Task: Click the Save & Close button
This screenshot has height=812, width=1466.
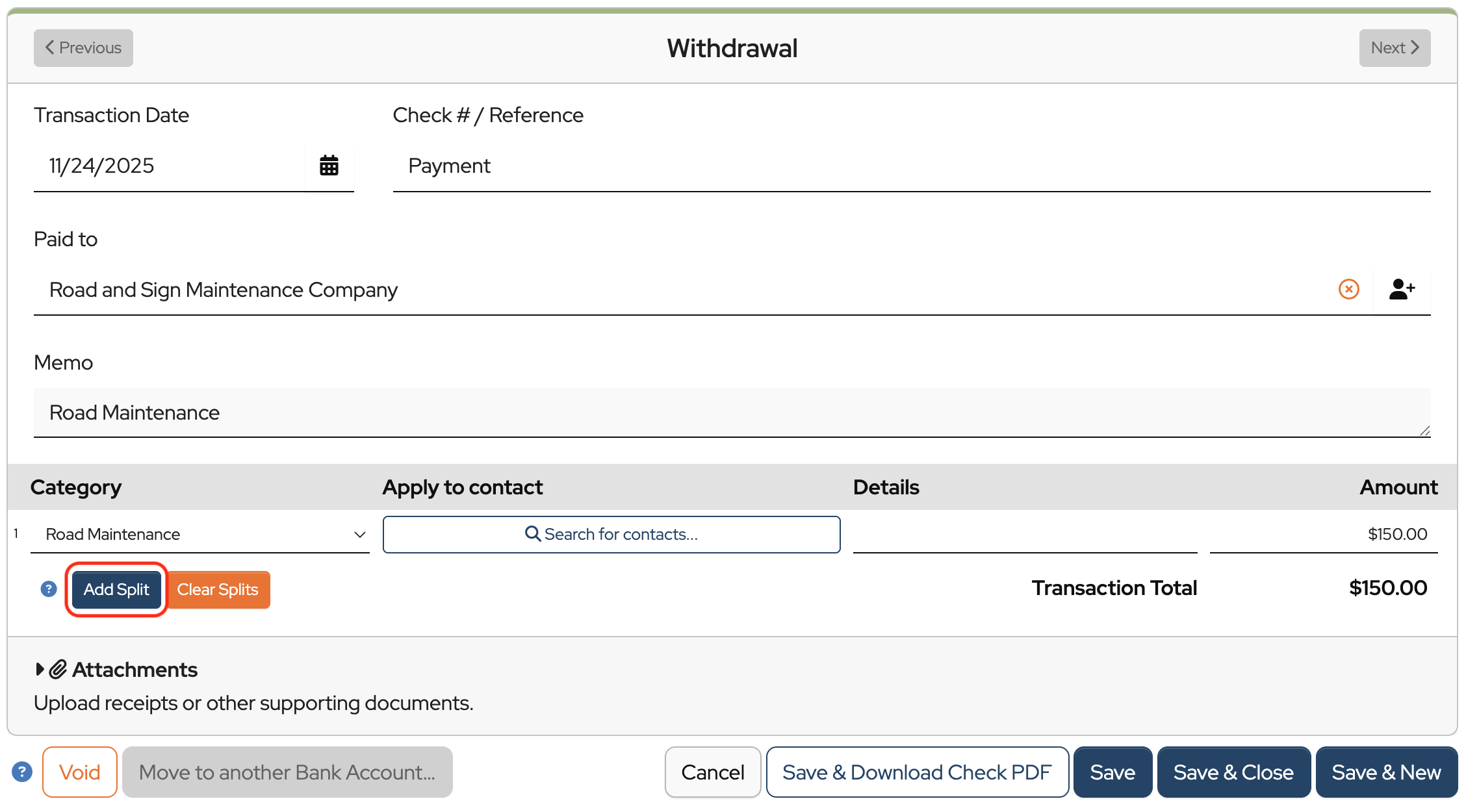Action: [1233, 772]
